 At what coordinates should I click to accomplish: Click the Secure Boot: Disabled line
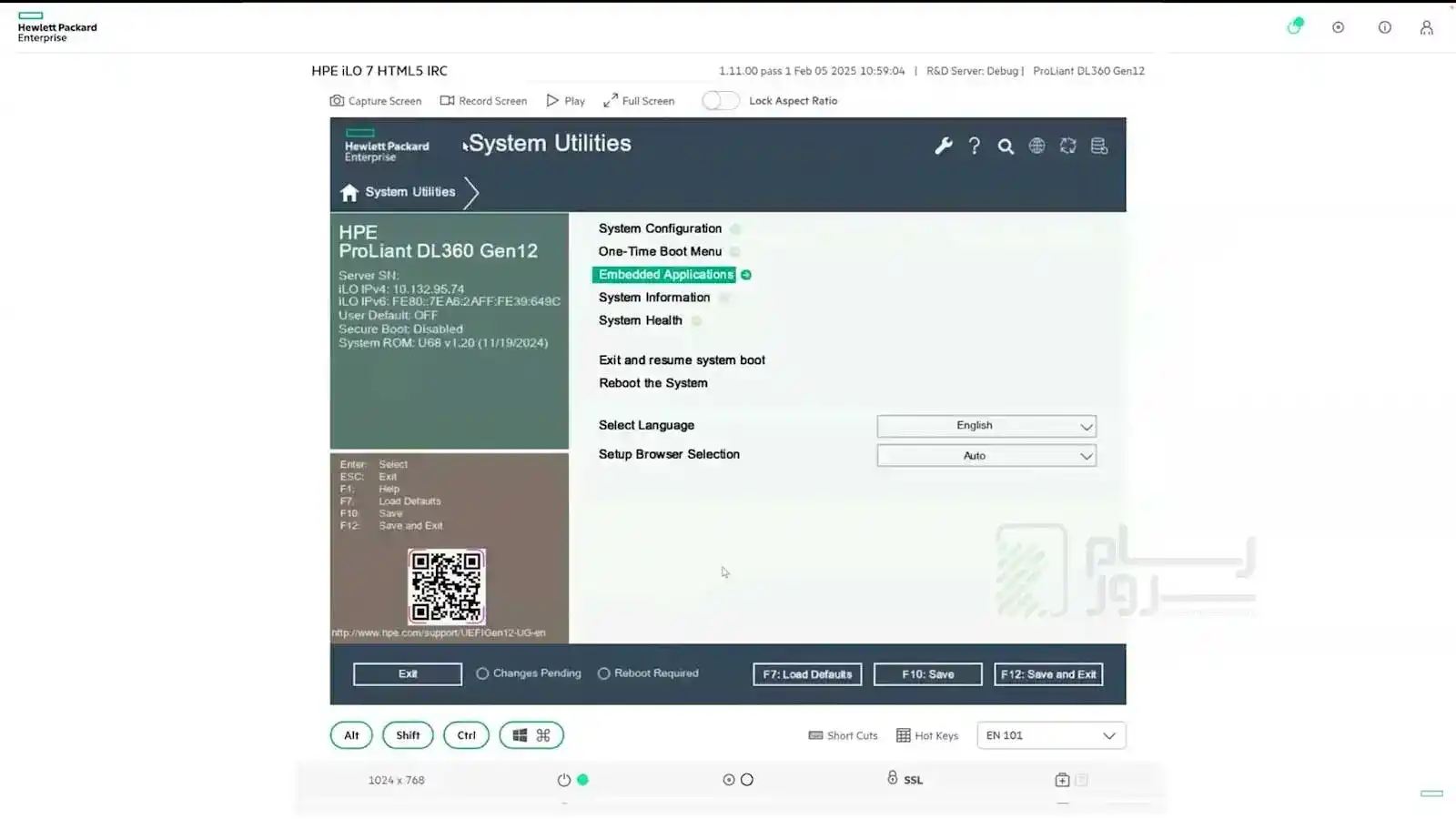[x=400, y=329]
